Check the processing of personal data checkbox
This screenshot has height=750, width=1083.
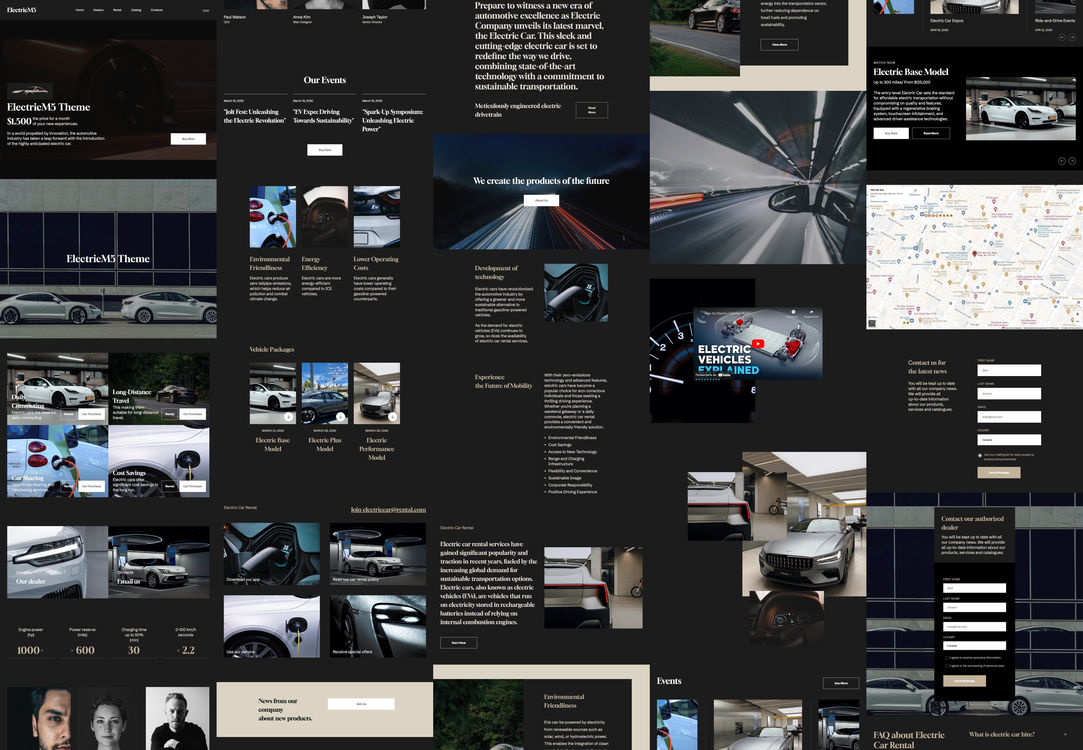(946, 666)
